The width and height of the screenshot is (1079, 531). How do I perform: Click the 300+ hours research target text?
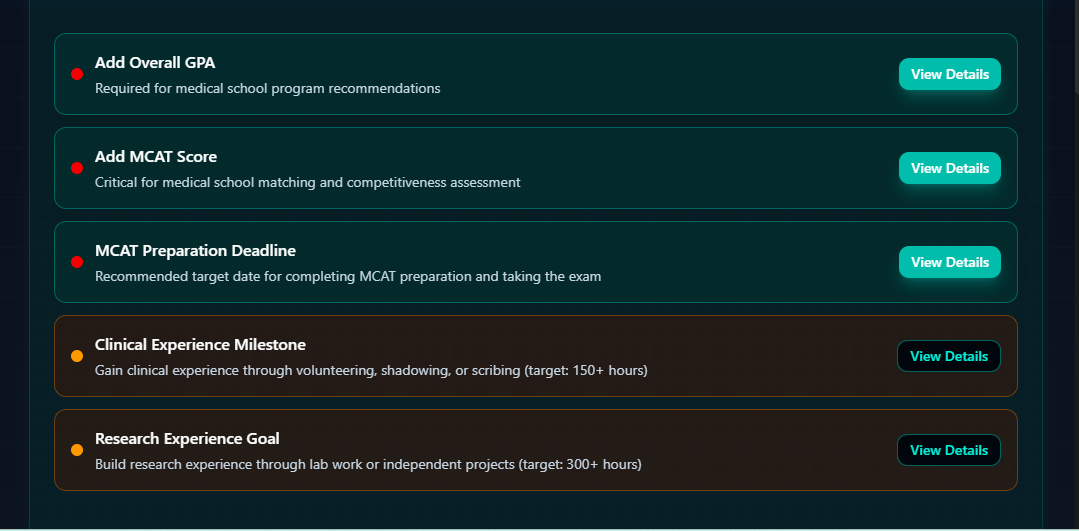pos(368,464)
